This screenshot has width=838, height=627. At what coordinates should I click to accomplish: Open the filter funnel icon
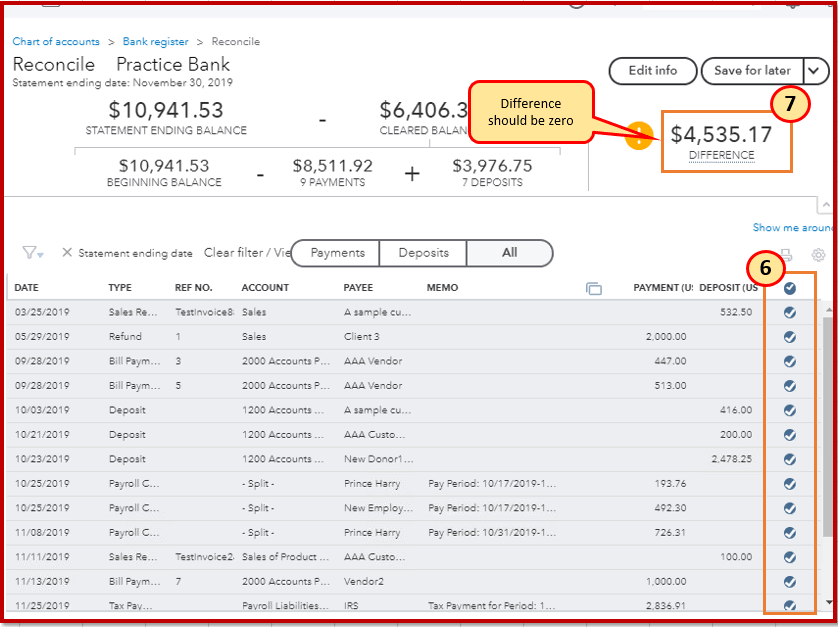pyautogui.click(x=33, y=253)
